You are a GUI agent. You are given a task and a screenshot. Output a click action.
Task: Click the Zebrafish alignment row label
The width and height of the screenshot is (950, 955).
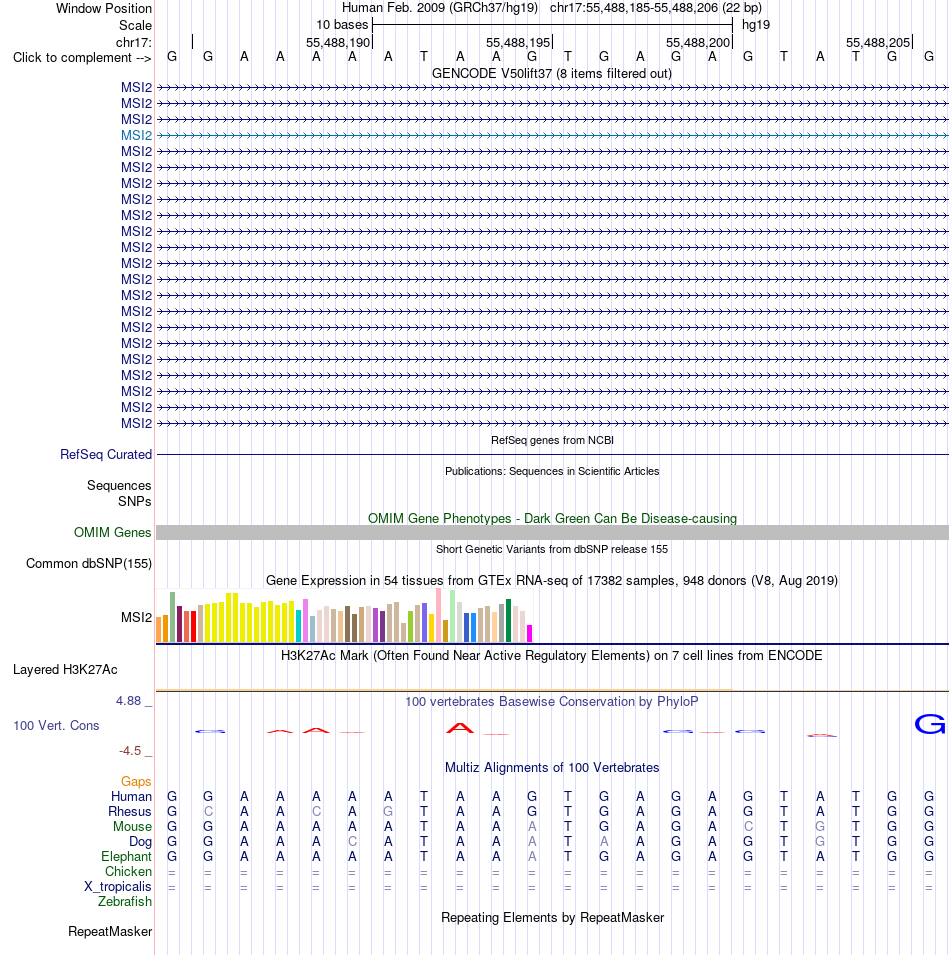[125, 901]
